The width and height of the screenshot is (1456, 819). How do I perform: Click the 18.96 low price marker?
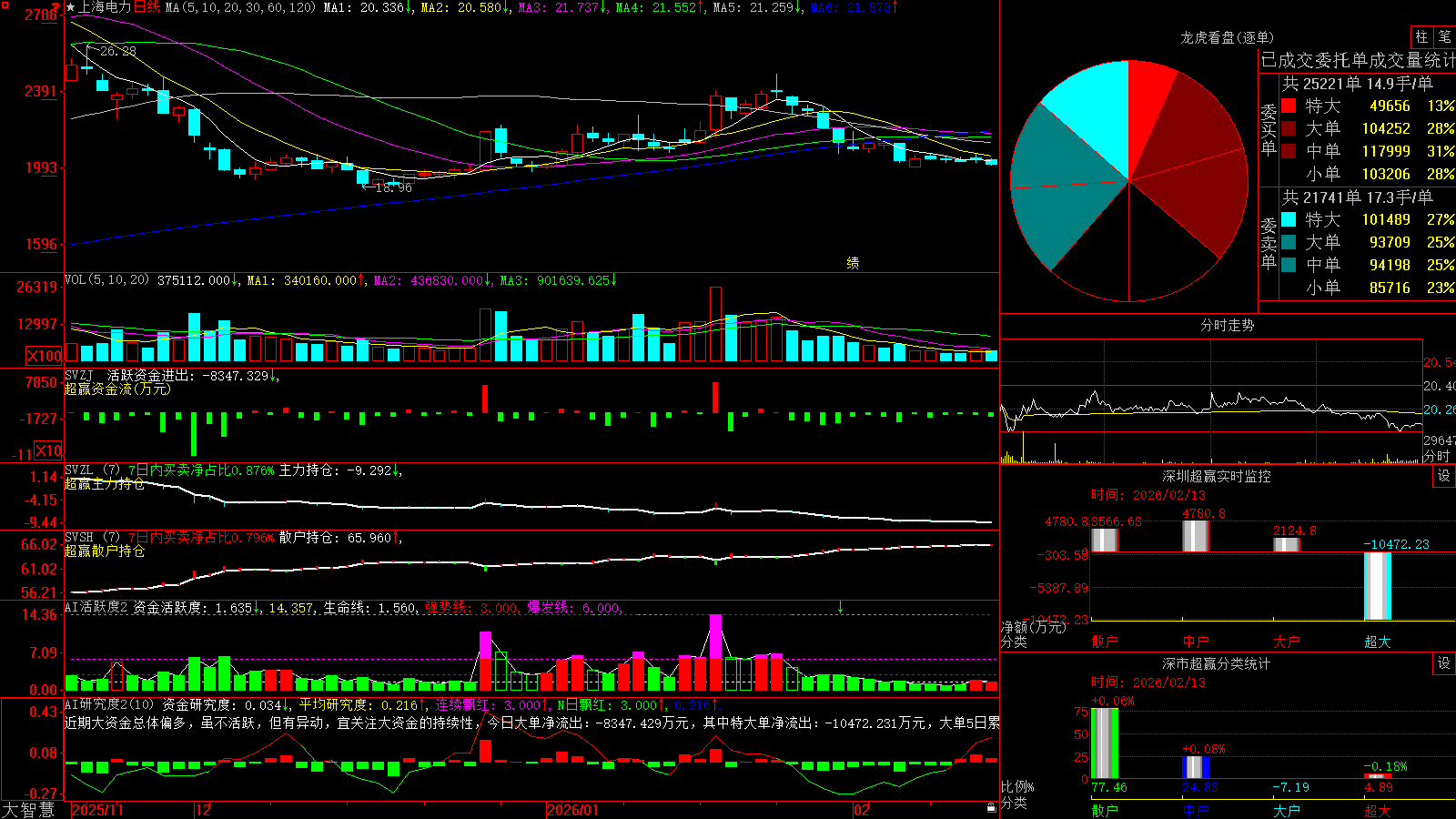click(x=394, y=187)
